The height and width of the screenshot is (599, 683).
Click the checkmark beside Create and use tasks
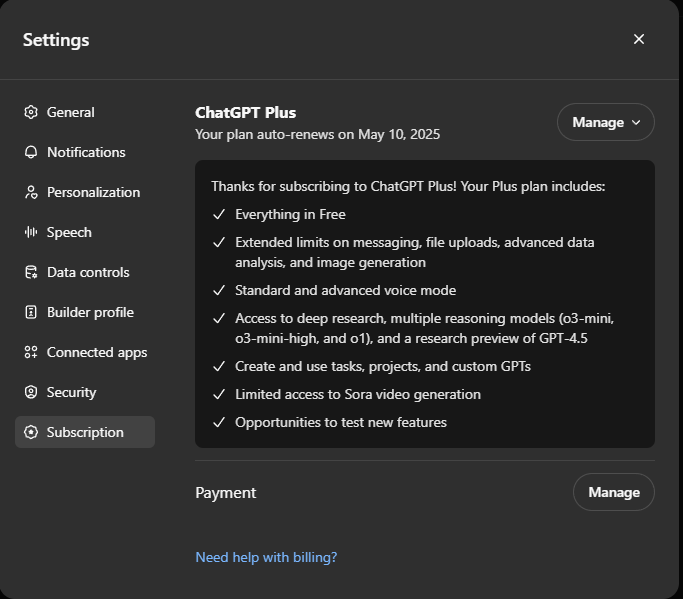pyautogui.click(x=219, y=366)
